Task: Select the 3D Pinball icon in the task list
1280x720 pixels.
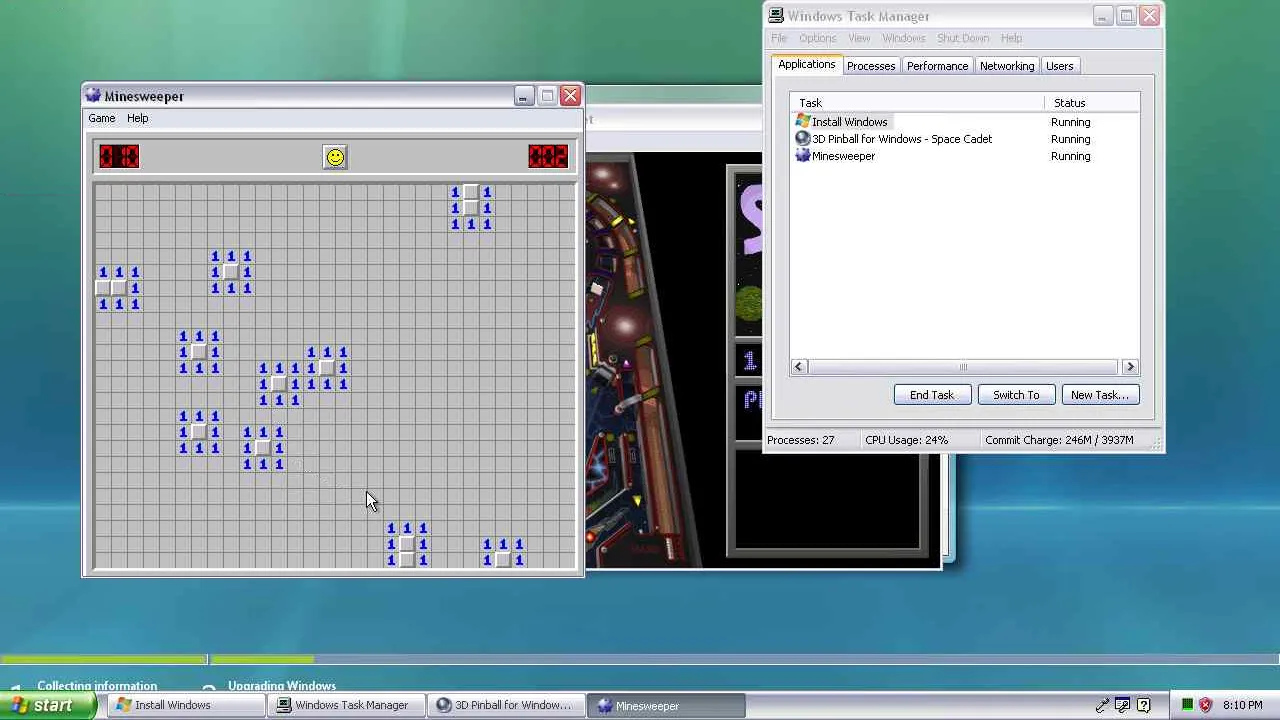Action: tap(803, 139)
